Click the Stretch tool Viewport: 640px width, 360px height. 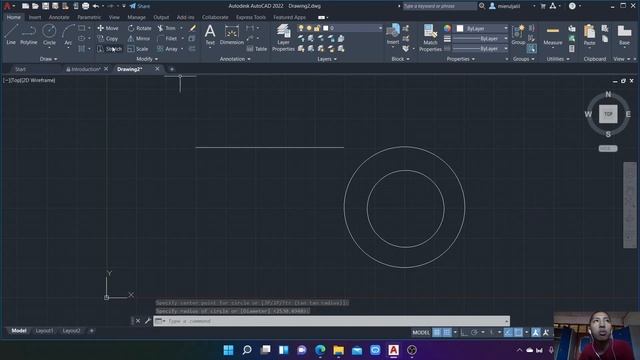click(x=109, y=49)
